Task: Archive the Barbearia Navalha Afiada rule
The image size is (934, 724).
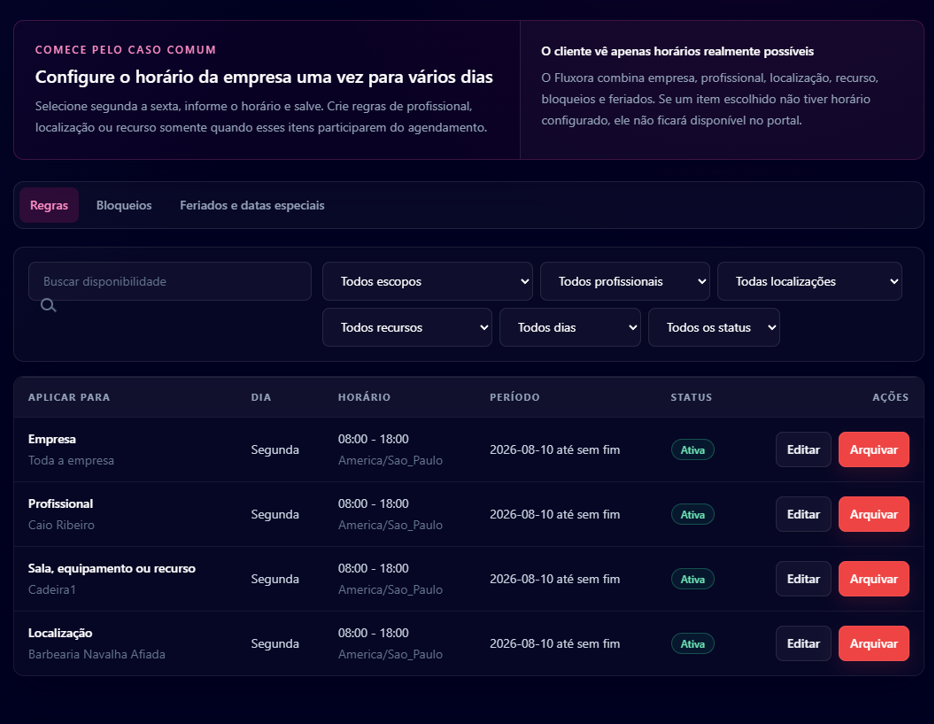Action: 874,644
